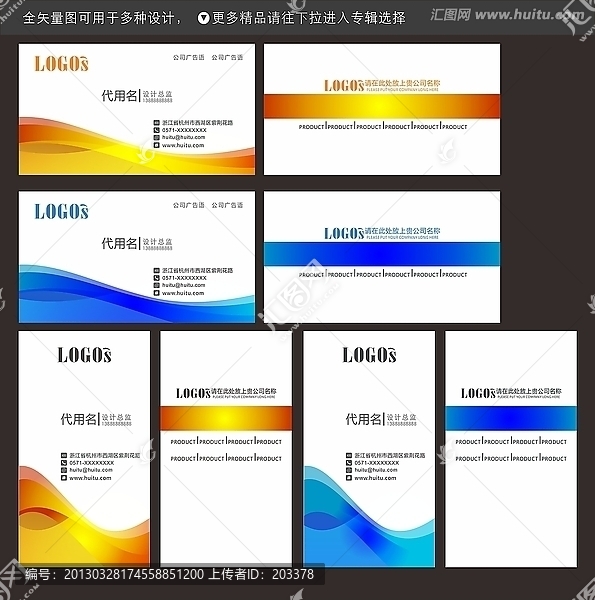Select the orange band vertical card back

(x=226, y=449)
